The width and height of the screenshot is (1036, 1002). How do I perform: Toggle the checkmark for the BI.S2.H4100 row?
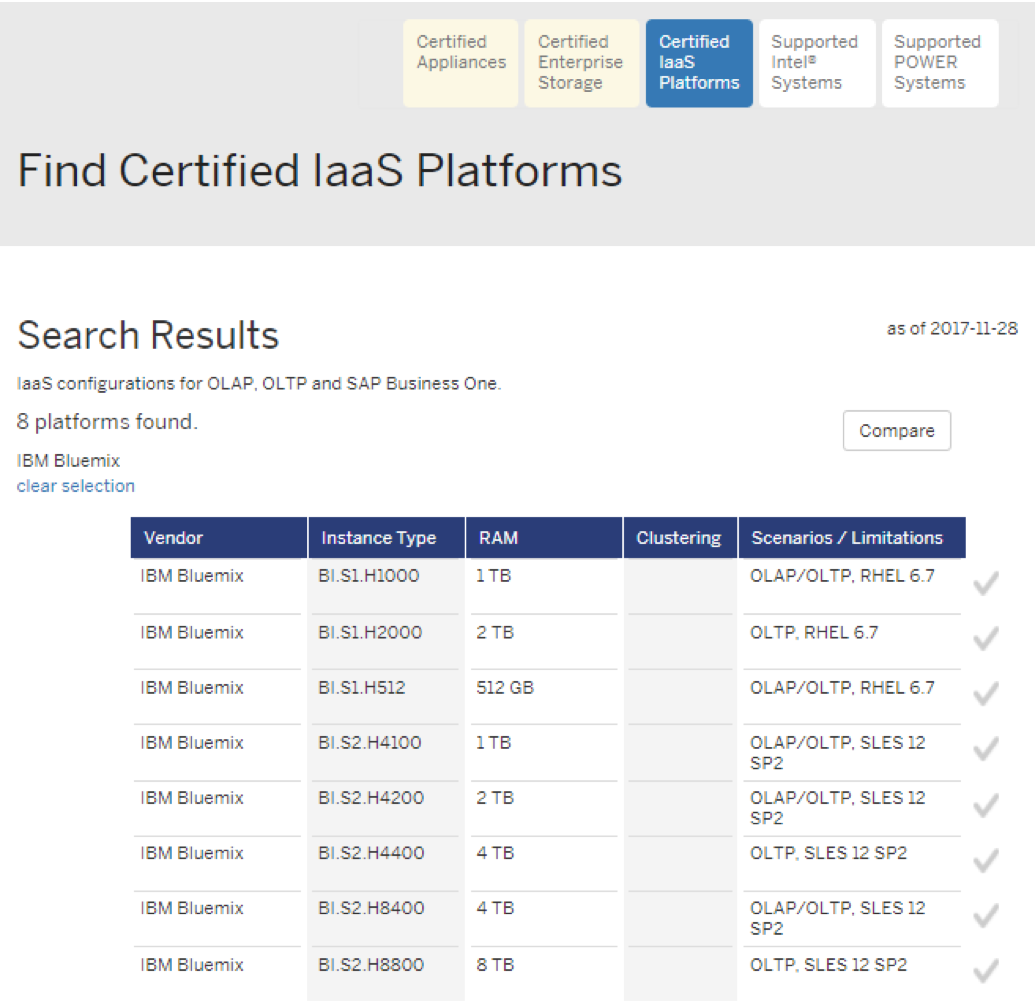(986, 749)
